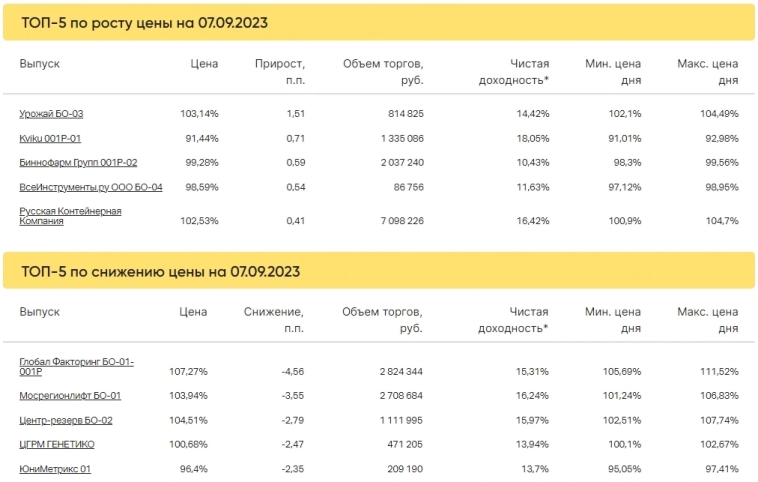The width and height of the screenshot is (758, 482).
Task: Click the 'Прирост, п.п.' column header
Action: (x=279, y=71)
